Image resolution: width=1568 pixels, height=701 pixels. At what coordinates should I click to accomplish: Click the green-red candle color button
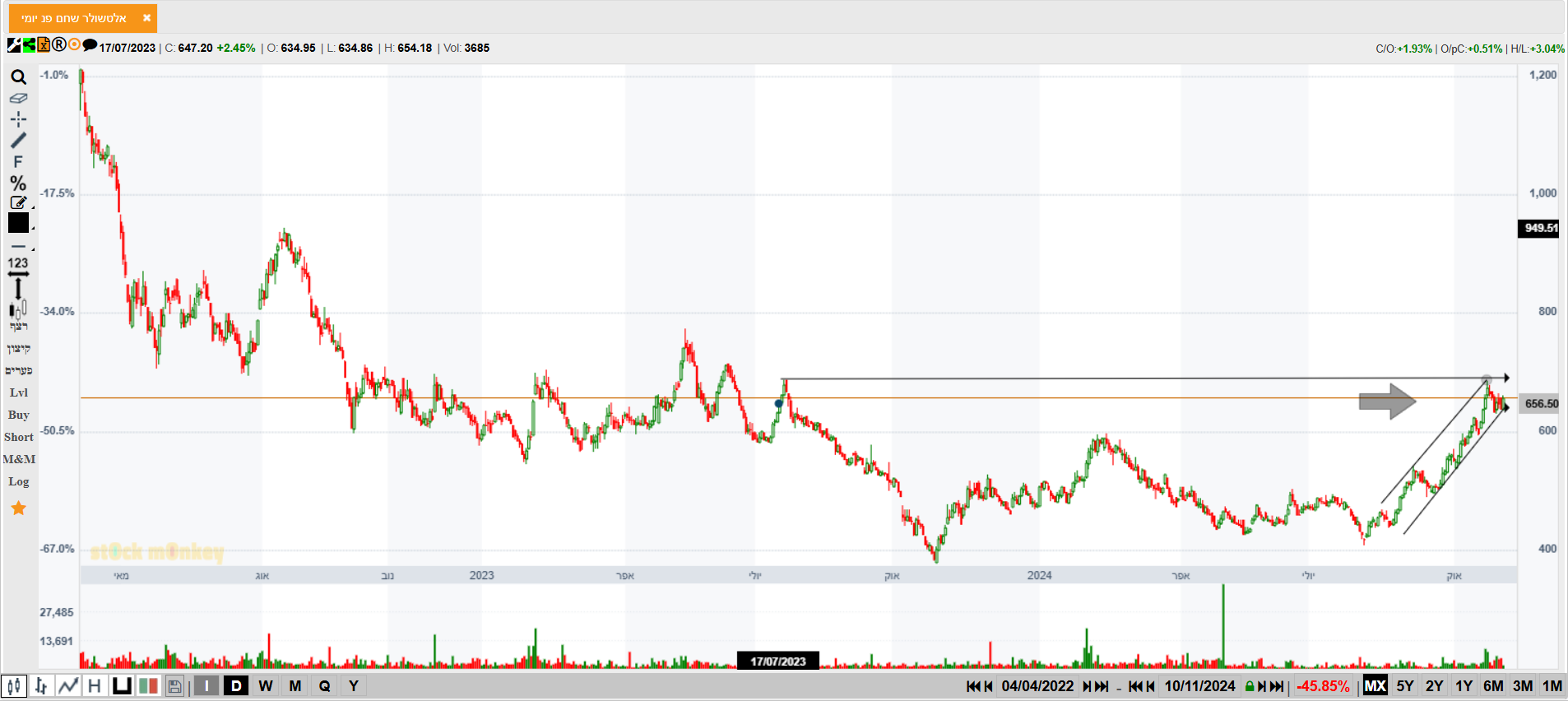click(x=148, y=685)
